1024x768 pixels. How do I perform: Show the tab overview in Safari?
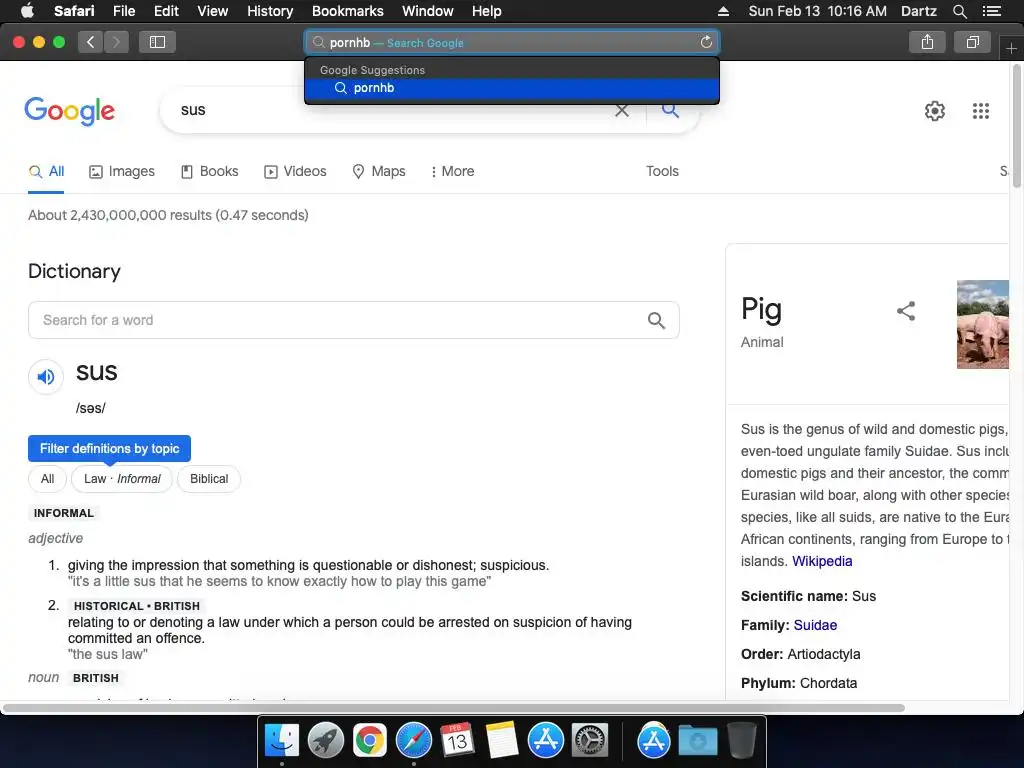tap(972, 42)
